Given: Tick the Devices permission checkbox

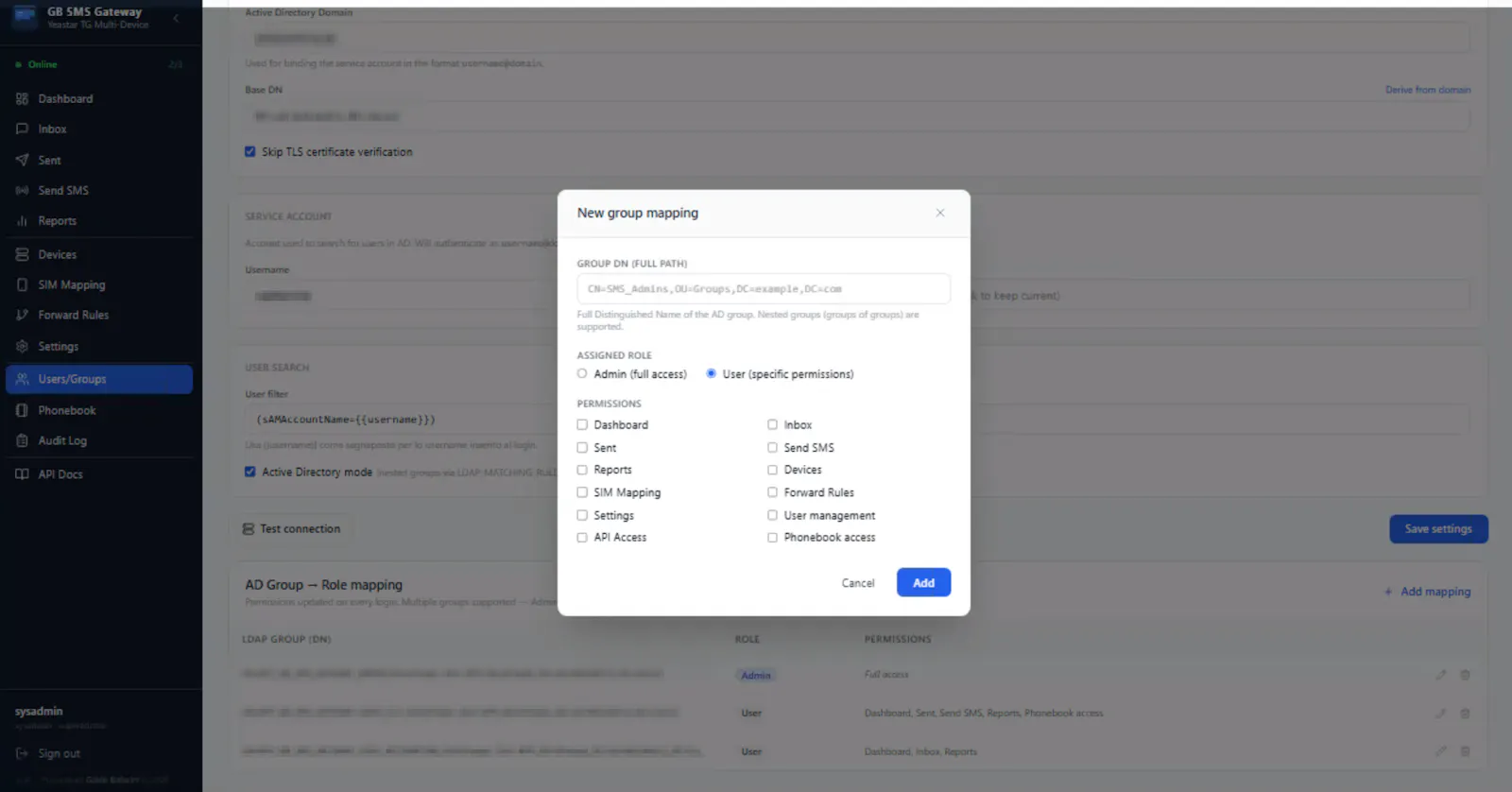Looking at the screenshot, I should (x=772, y=470).
